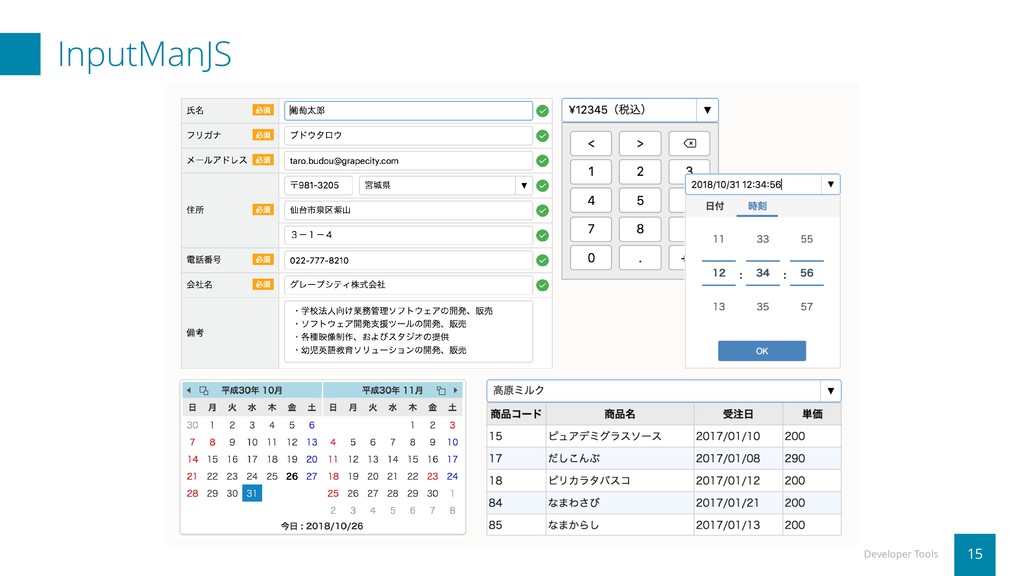Image resolution: width=1024 pixels, height=576 pixels.
Task: Open the 2018/10/31 datetime picker dropdown
Action: coord(830,185)
